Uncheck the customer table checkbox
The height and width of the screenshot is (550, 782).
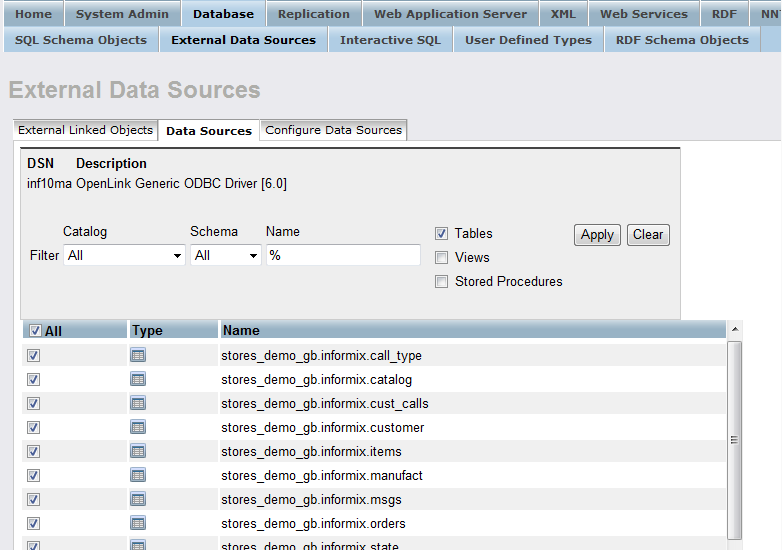coord(33,427)
